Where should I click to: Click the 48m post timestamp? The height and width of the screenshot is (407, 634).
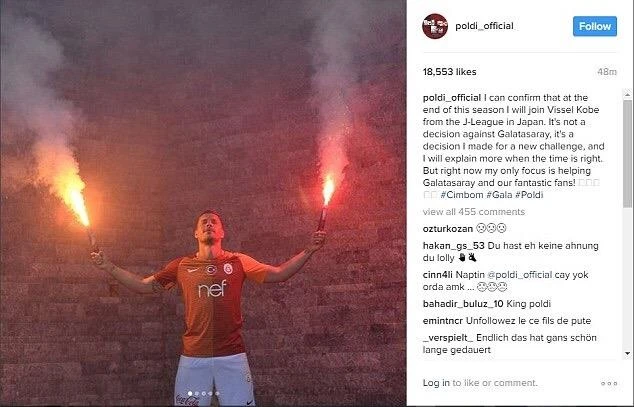(x=607, y=72)
